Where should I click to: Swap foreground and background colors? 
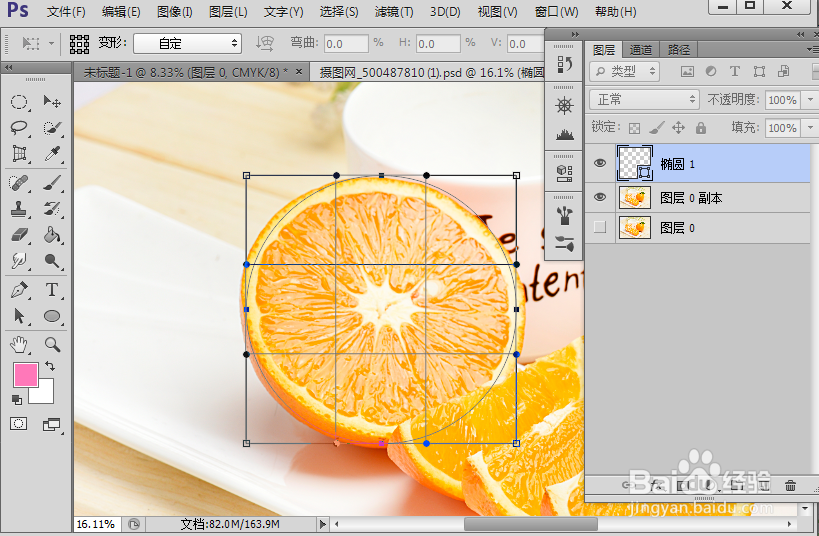point(50,366)
